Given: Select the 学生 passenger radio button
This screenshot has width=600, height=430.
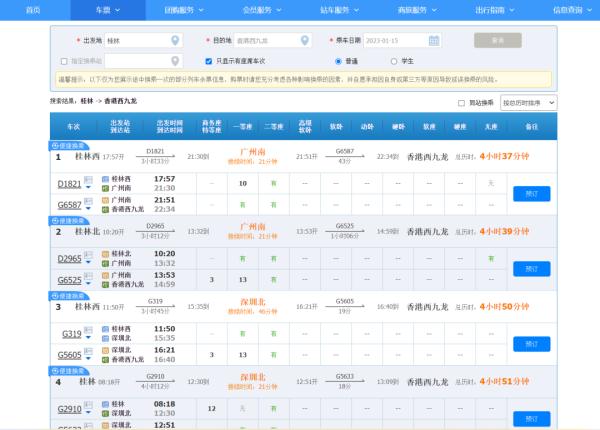Looking at the screenshot, I should pyautogui.click(x=394, y=61).
